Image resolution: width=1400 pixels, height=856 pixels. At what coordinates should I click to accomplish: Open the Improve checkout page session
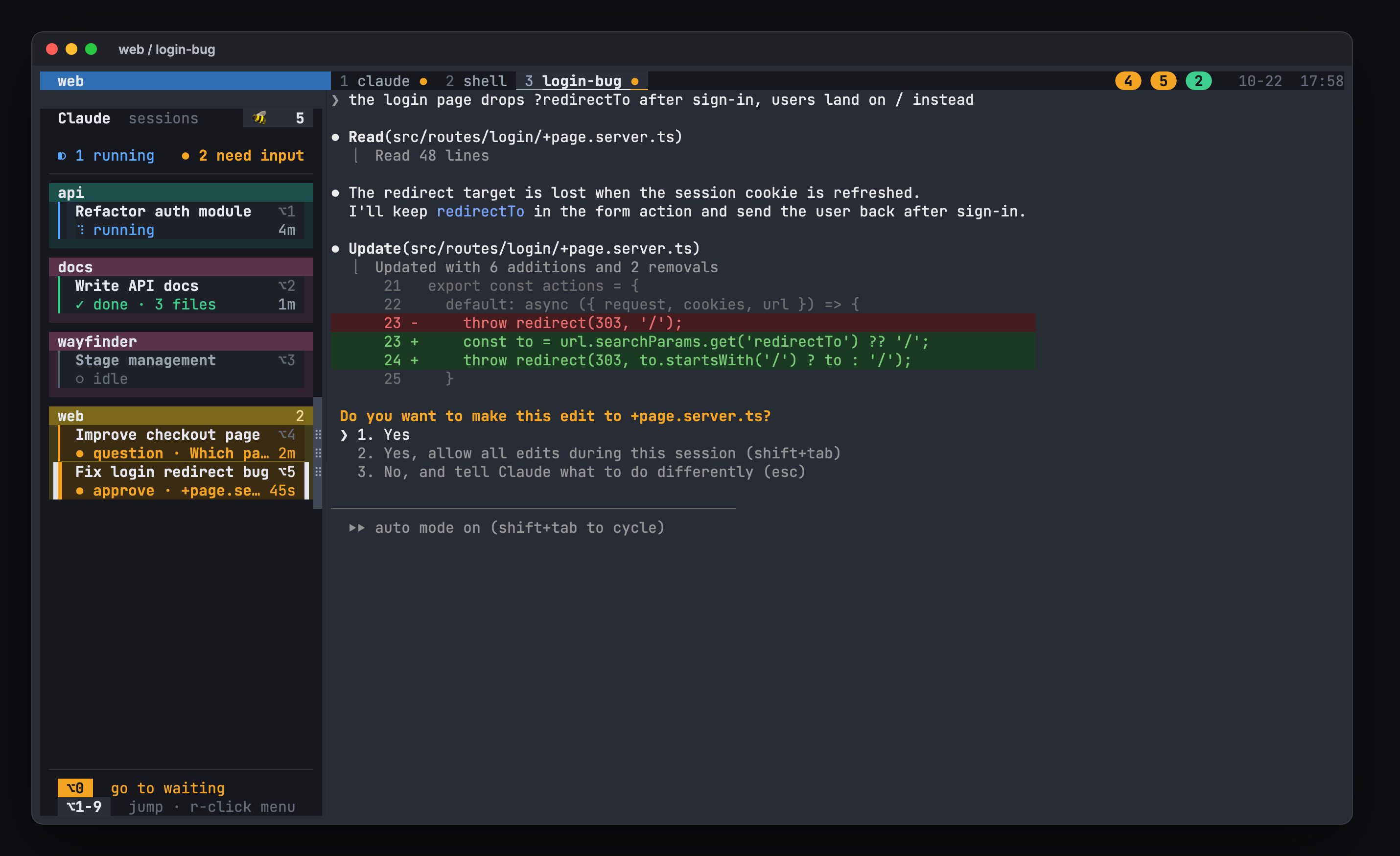coord(182,444)
